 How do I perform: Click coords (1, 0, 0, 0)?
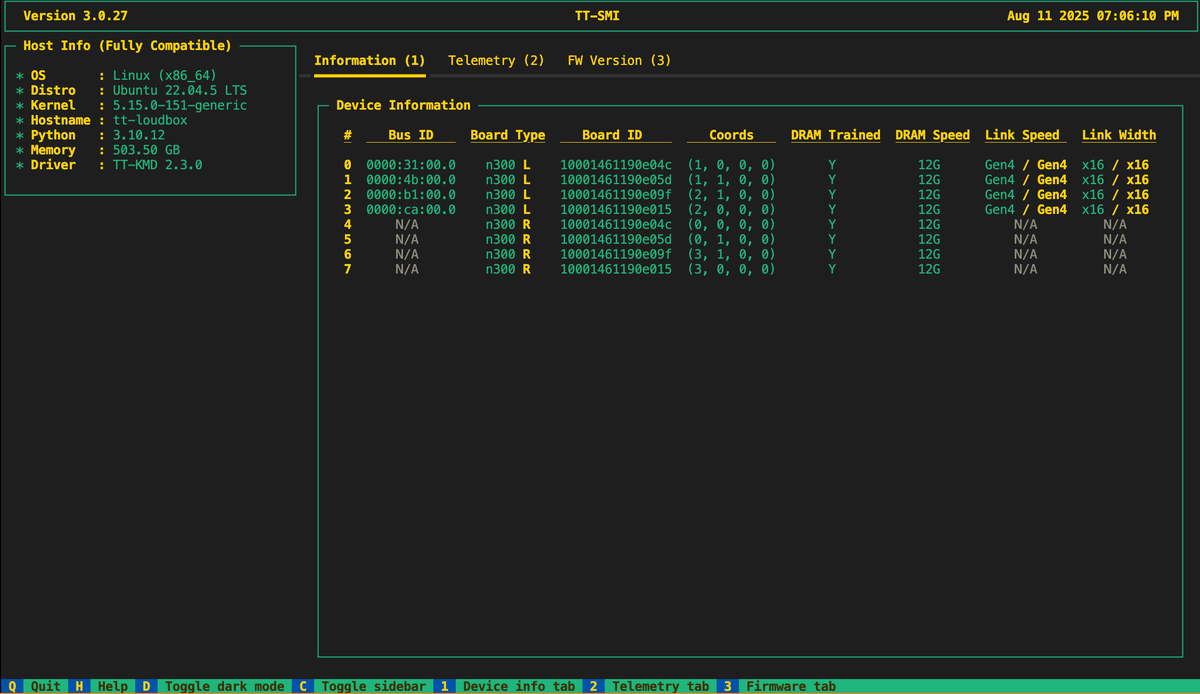[731, 165]
